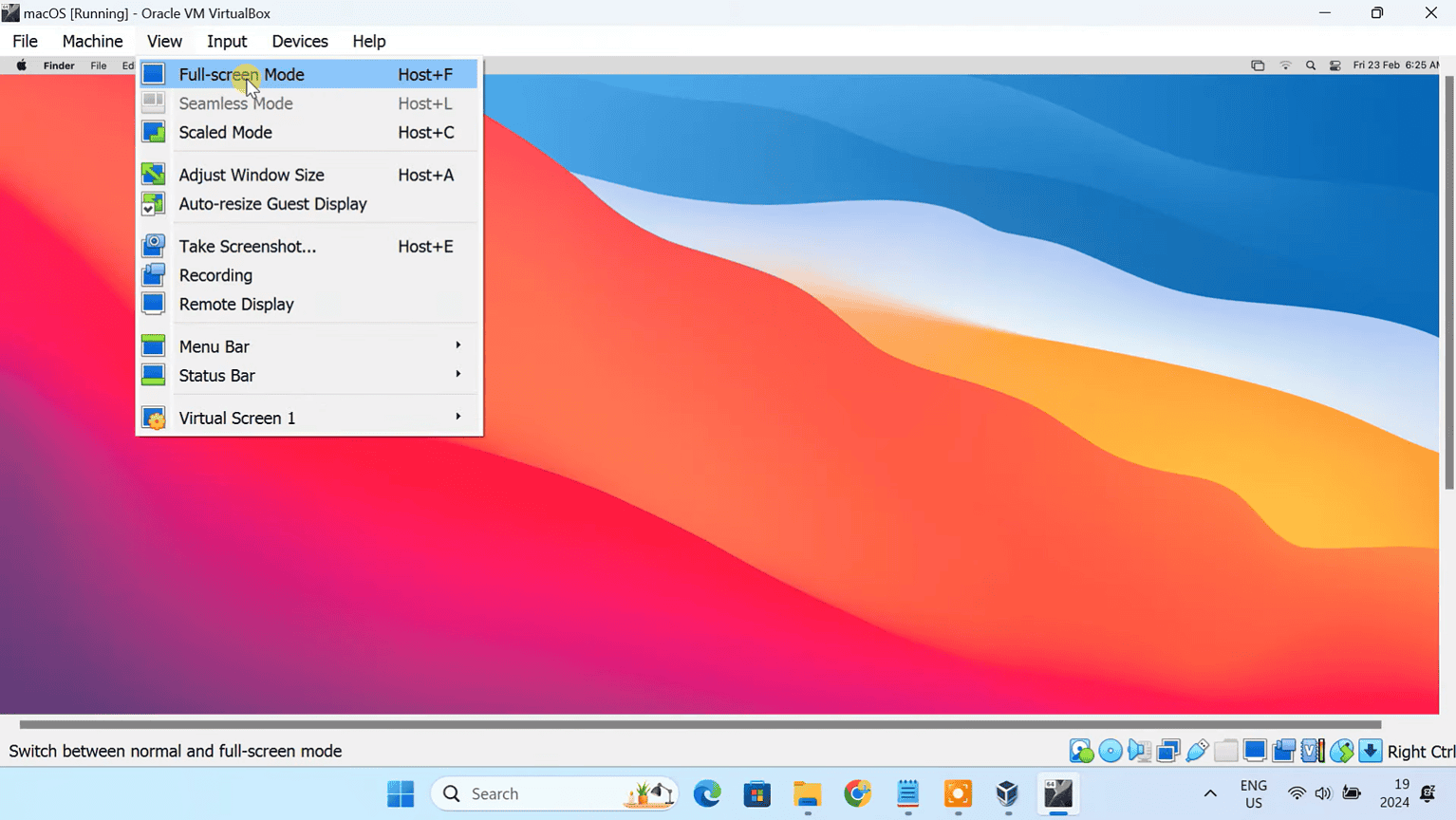Click the network status icon
Screen dimensions: 1456x820
click(1168, 750)
